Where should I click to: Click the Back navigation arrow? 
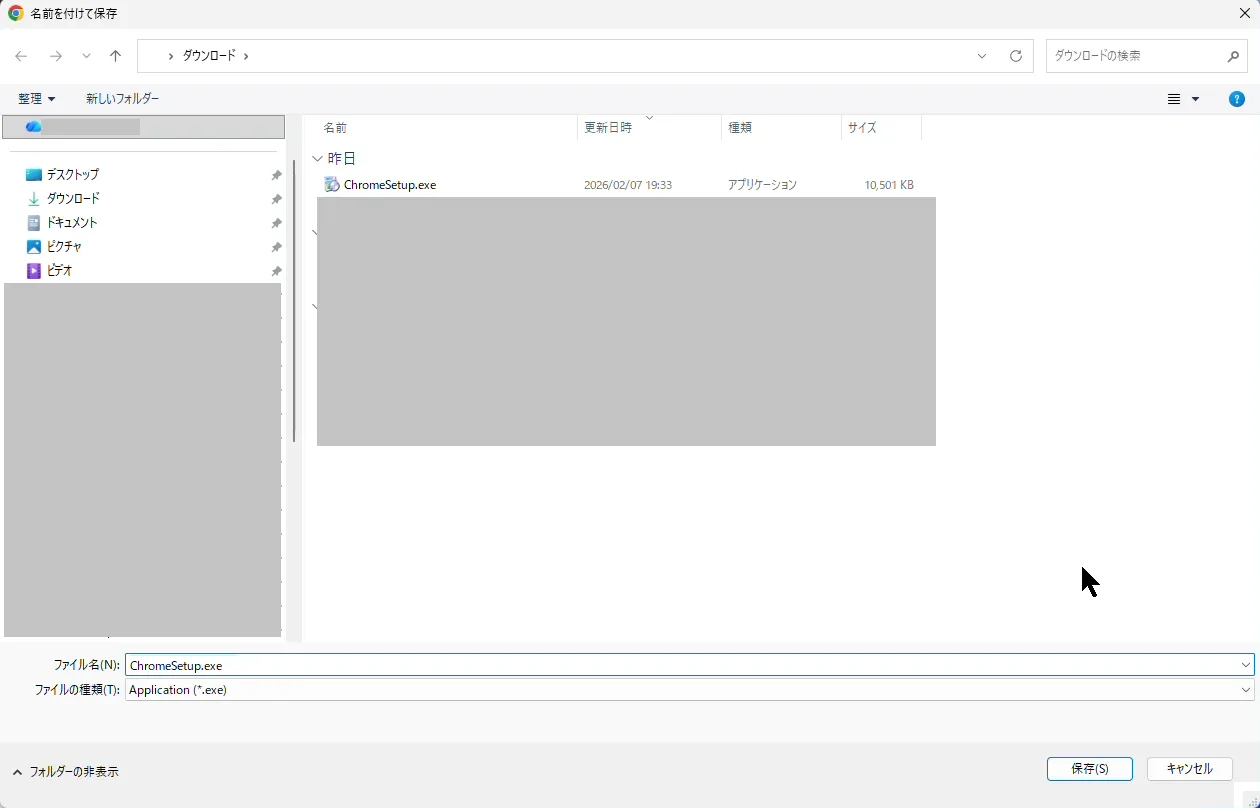tap(21, 56)
